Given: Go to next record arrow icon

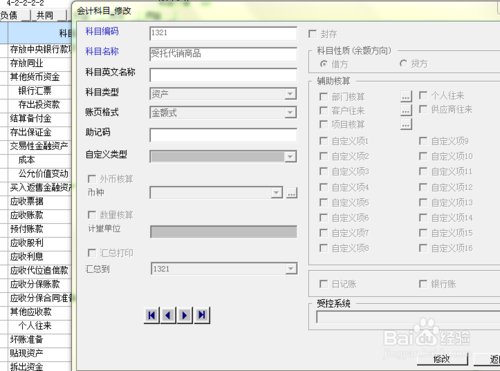Looking at the screenshot, I should pyautogui.click(x=185, y=315).
